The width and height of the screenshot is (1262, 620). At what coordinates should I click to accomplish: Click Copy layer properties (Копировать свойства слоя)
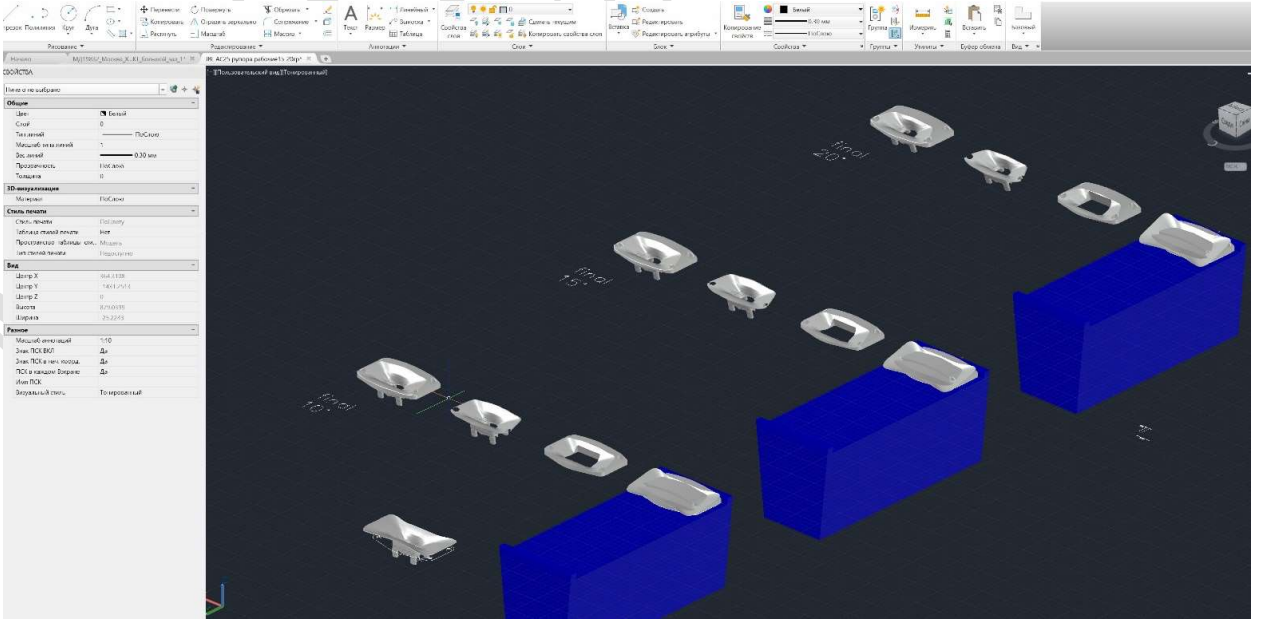pos(560,33)
